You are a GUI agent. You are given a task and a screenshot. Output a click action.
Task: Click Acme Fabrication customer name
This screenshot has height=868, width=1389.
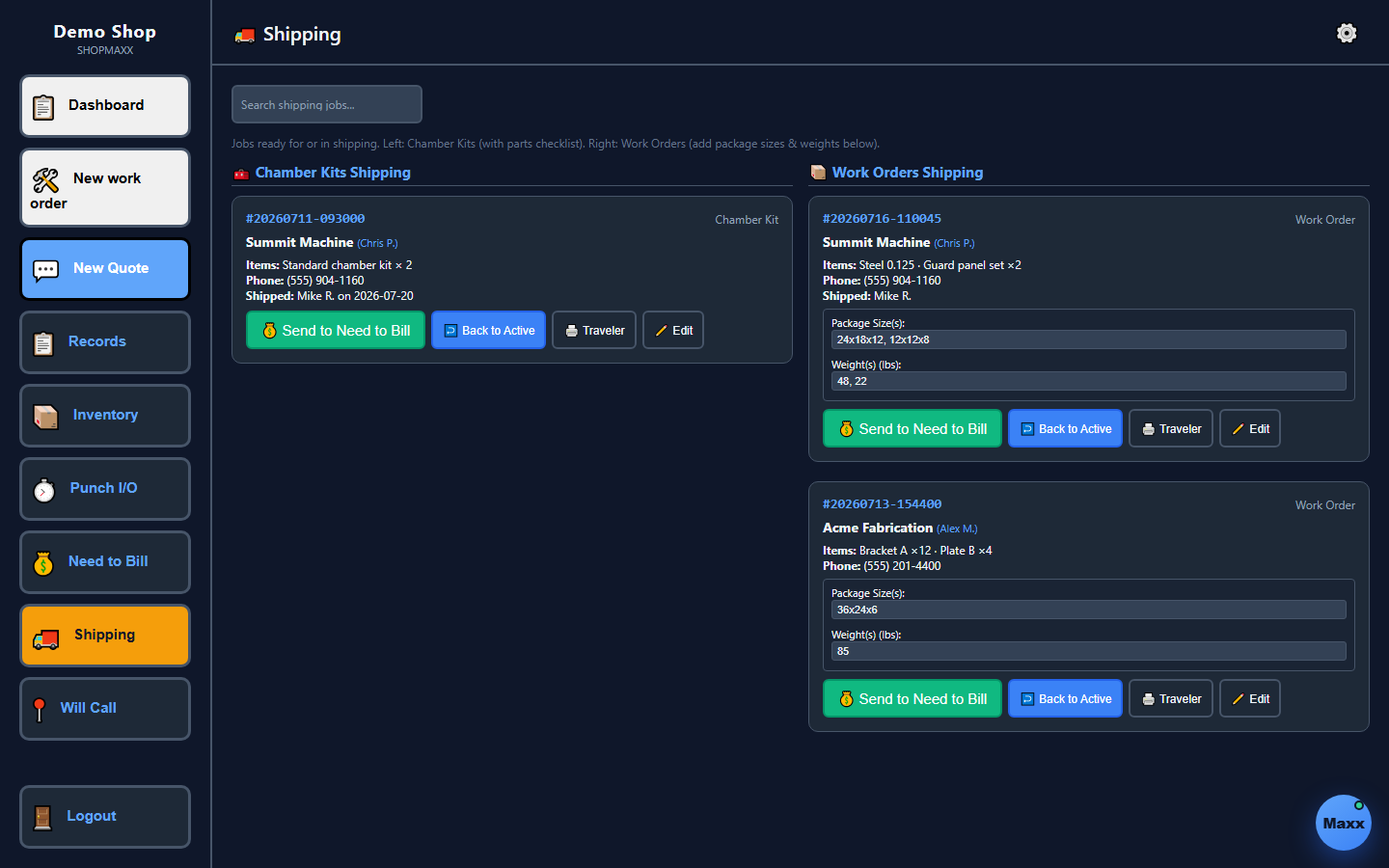(878, 528)
